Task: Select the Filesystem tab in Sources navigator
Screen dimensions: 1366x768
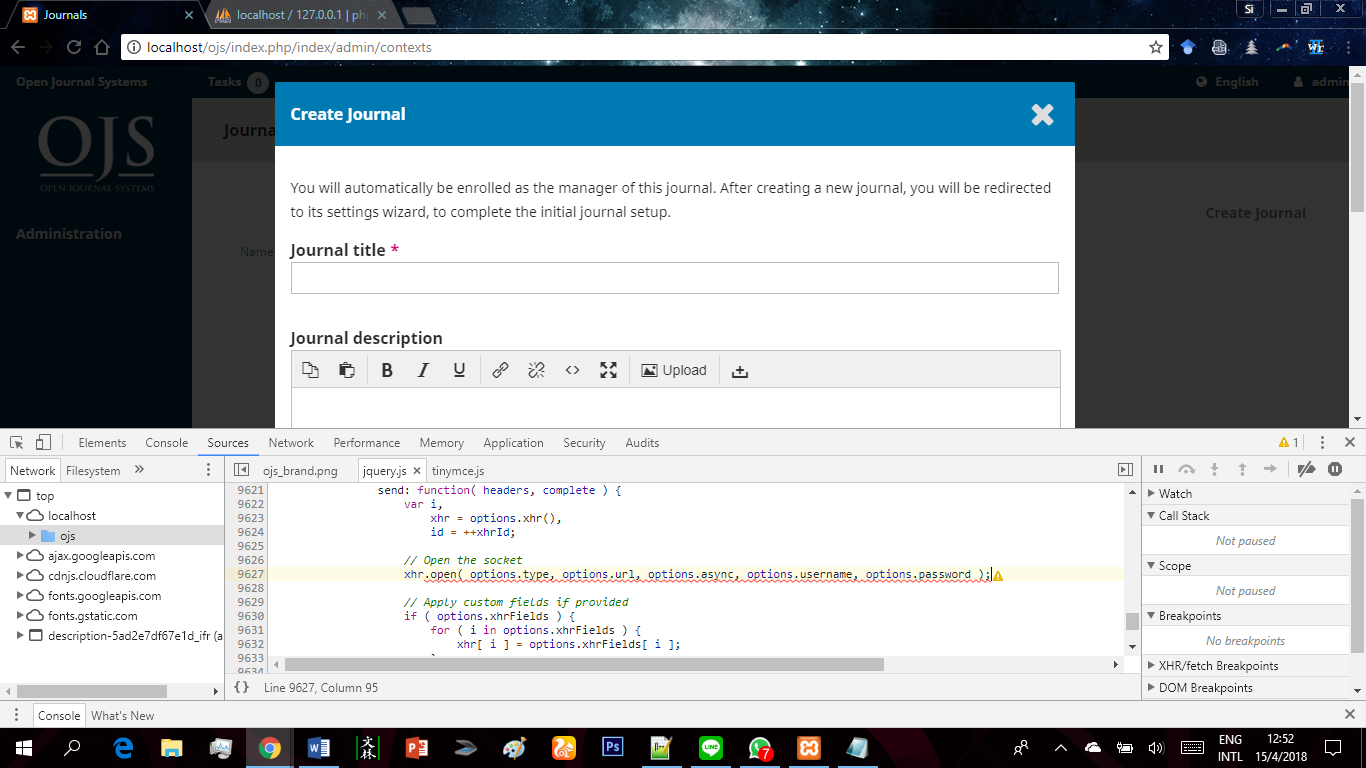Action: click(x=93, y=471)
